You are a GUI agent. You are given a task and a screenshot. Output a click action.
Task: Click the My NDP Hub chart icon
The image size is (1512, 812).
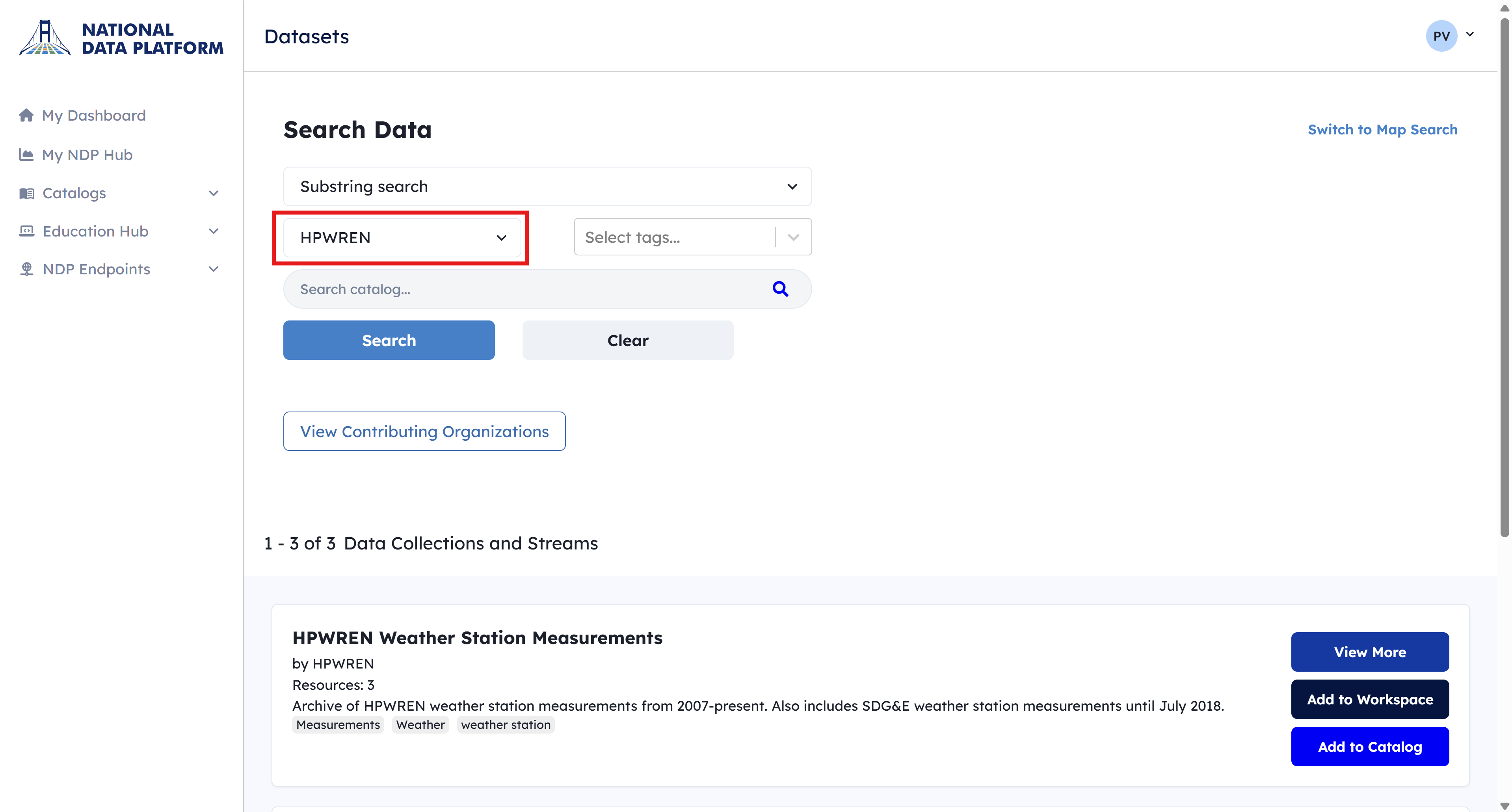[26, 155]
